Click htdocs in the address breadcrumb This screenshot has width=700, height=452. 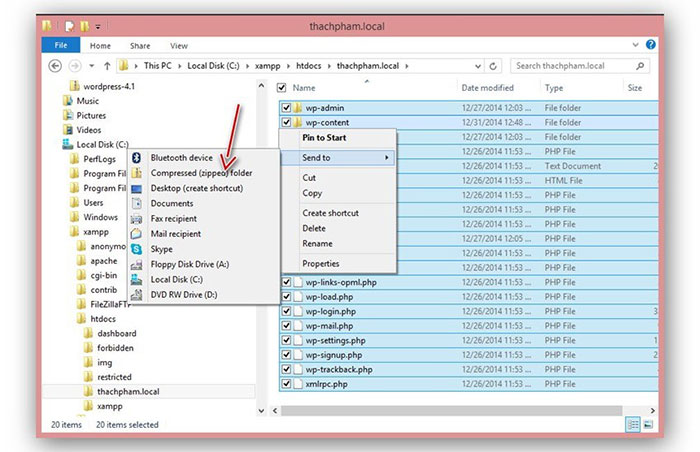[308, 66]
